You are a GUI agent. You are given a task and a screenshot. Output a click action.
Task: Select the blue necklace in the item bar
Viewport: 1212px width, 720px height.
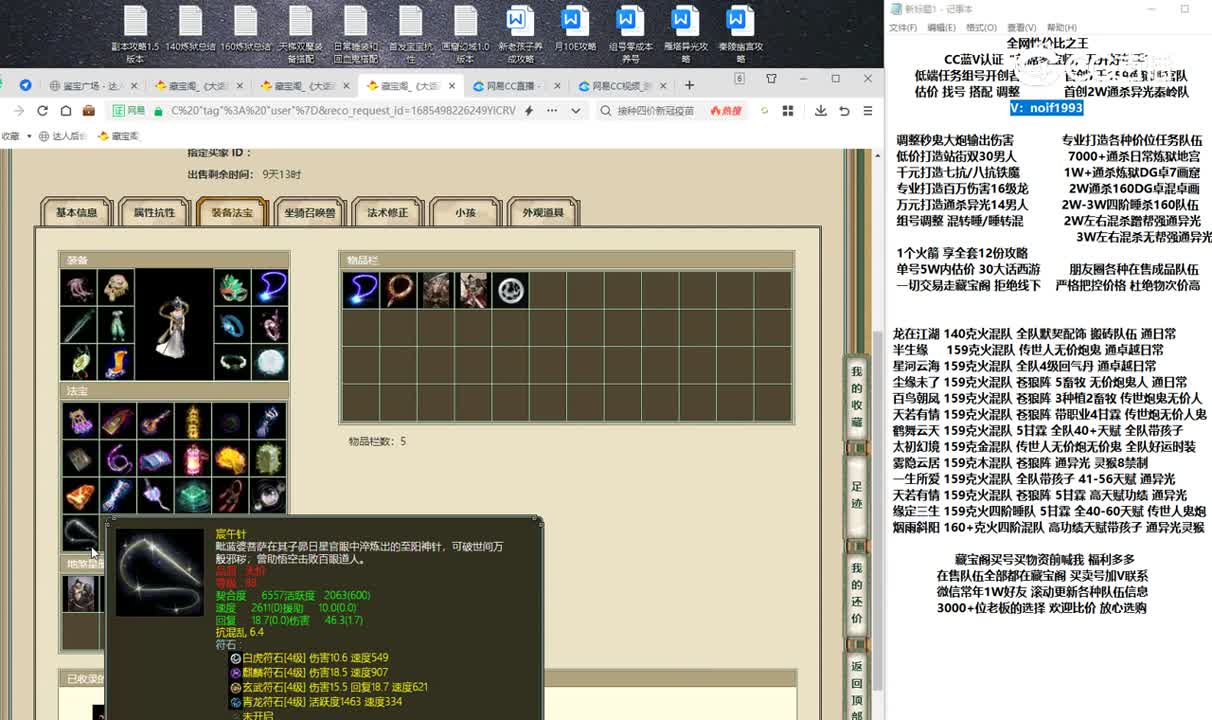[x=360, y=290]
